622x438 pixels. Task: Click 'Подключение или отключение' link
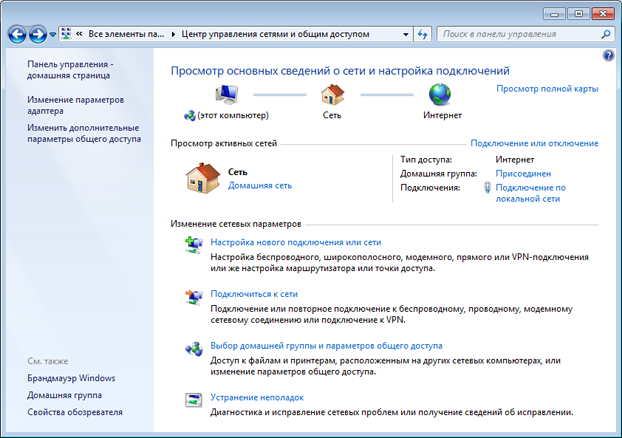pyautogui.click(x=534, y=143)
